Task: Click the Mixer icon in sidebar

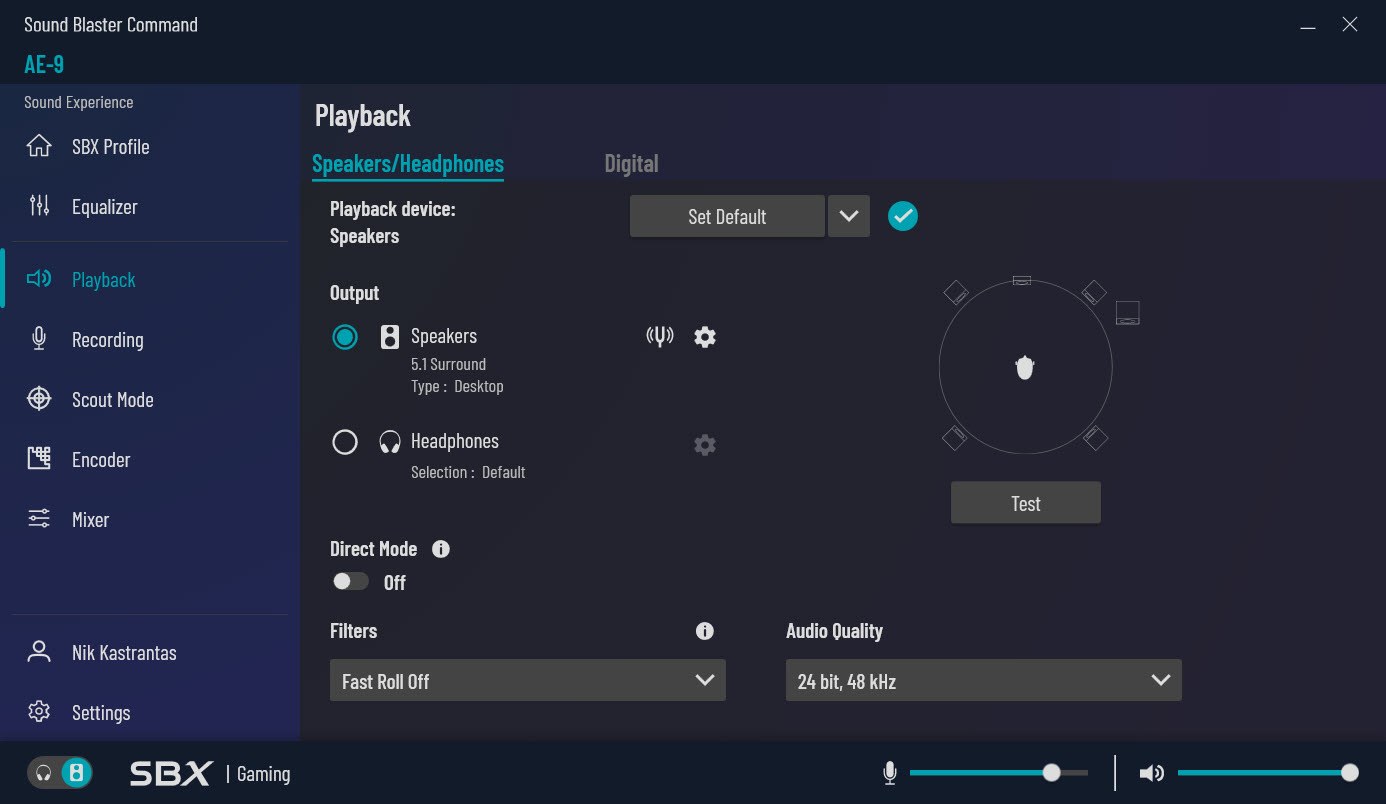Action: (39, 519)
